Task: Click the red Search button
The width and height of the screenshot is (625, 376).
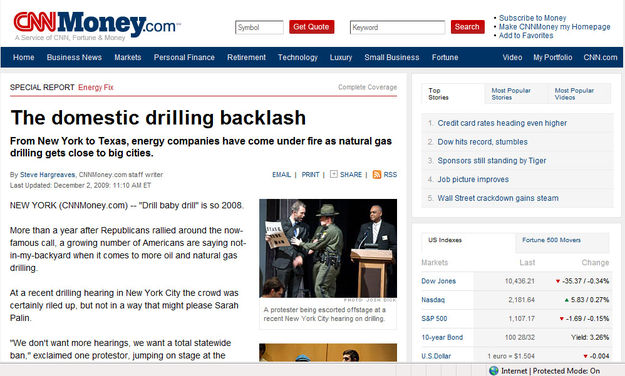Action: pos(467,27)
